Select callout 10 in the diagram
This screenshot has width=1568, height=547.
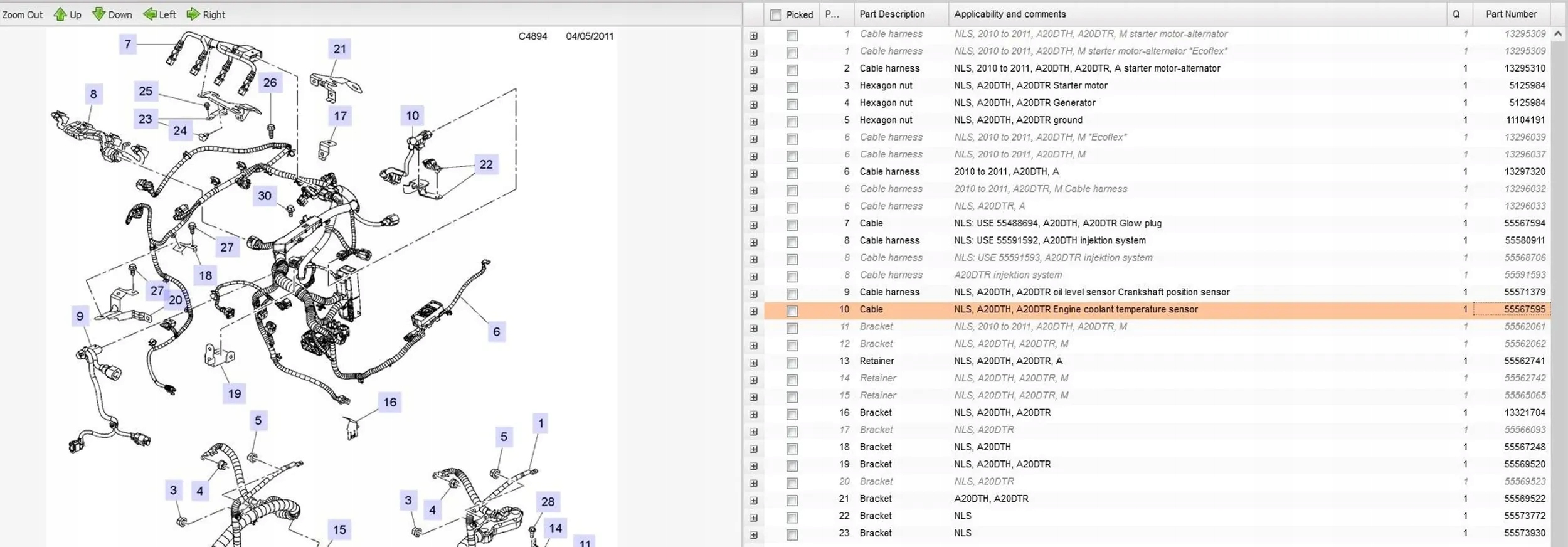click(x=413, y=115)
